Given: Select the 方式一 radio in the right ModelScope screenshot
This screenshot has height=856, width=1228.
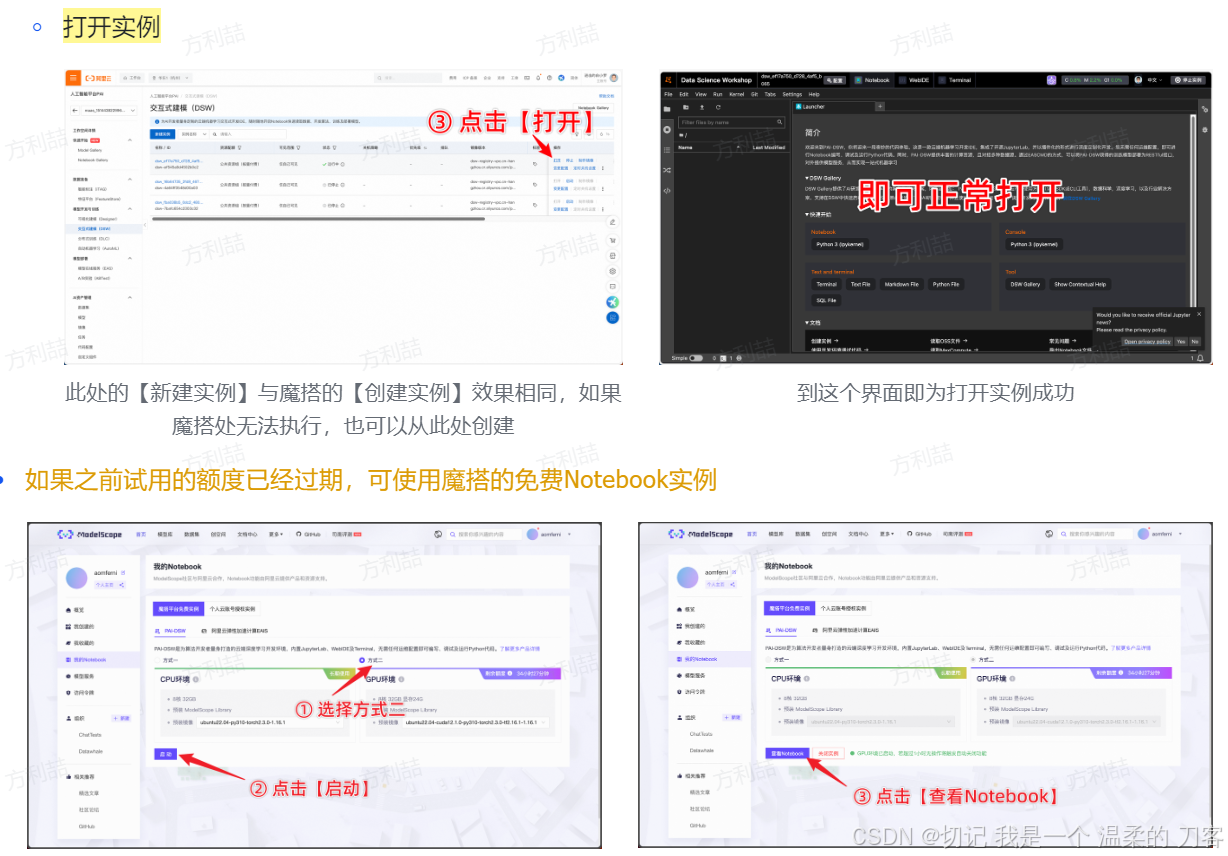Looking at the screenshot, I should pos(768,660).
